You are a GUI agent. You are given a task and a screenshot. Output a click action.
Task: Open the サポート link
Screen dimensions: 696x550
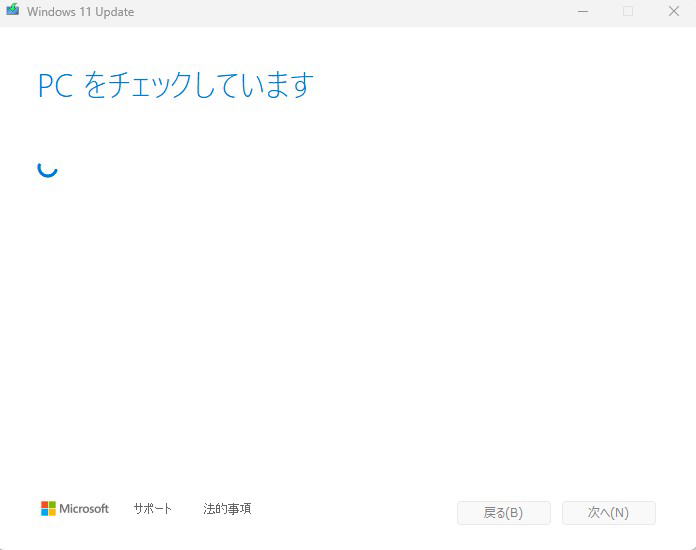(x=153, y=509)
